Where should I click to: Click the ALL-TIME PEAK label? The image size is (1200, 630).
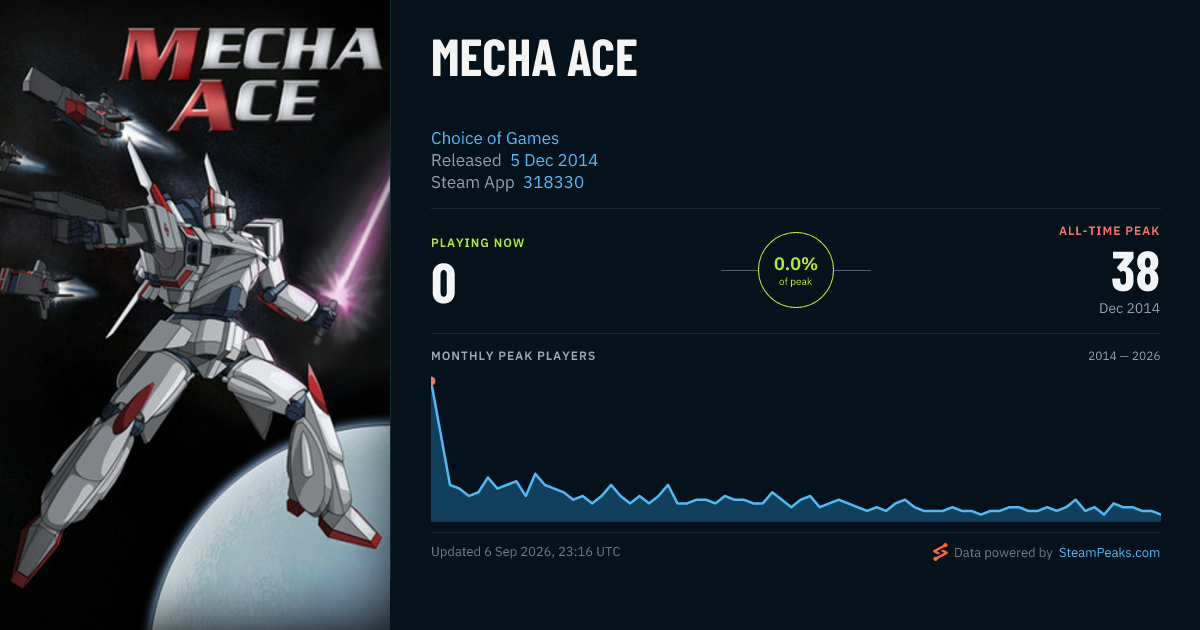tap(1109, 231)
